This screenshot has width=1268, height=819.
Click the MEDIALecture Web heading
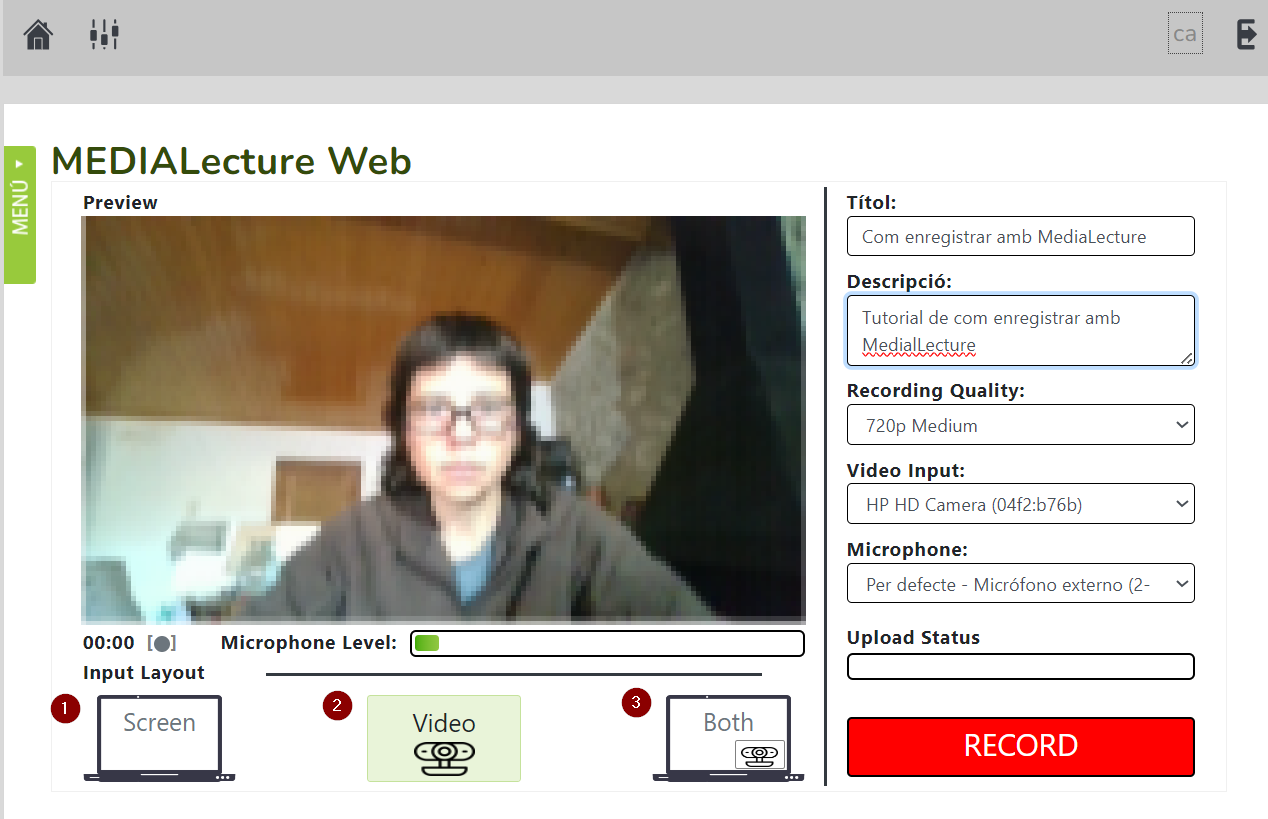[232, 161]
